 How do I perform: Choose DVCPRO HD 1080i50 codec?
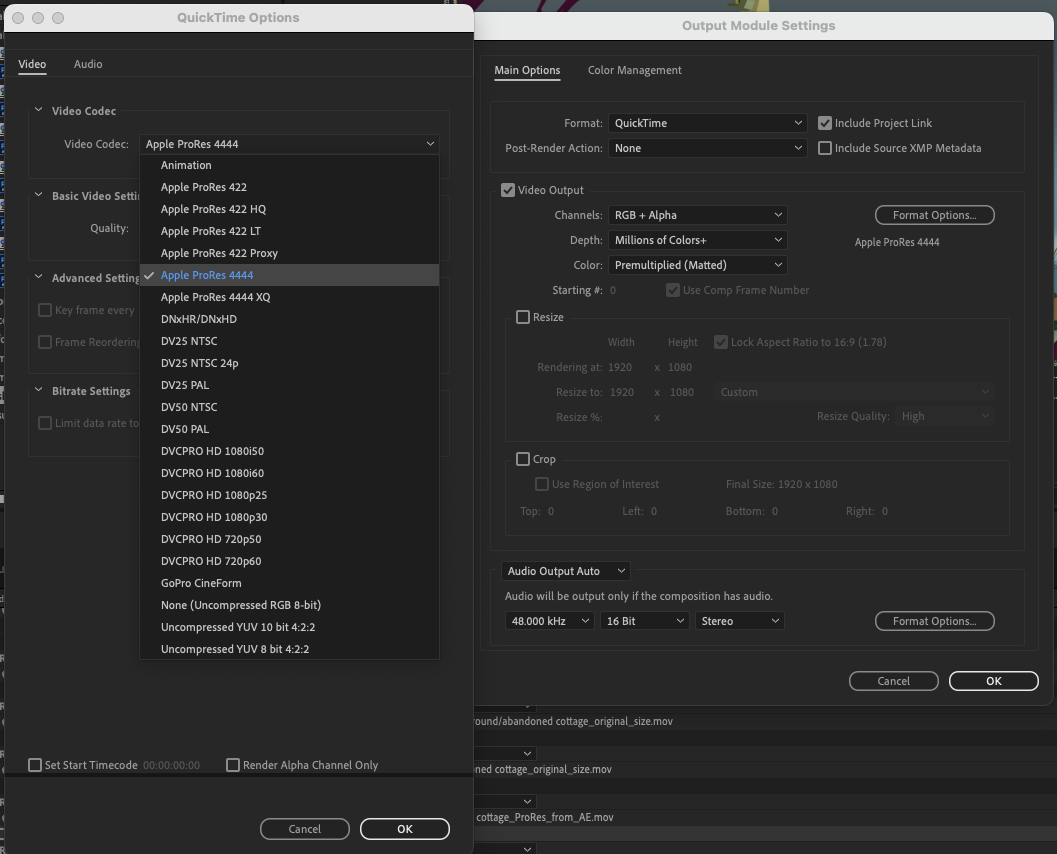point(289,451)
